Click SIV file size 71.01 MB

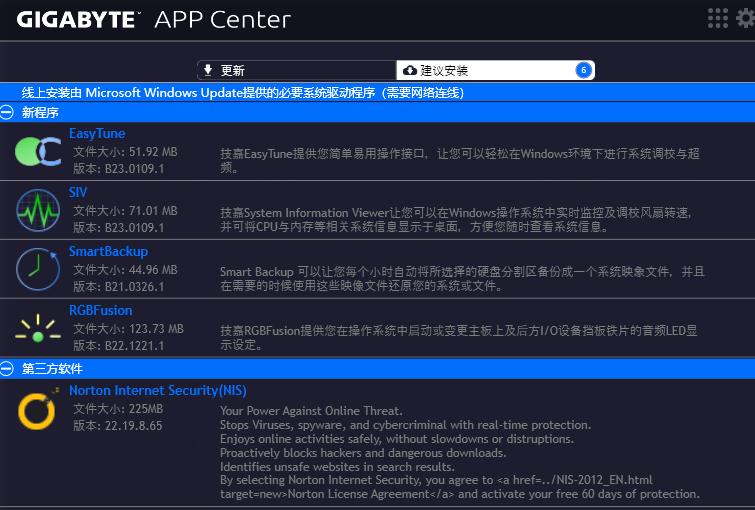pos(125,210)
